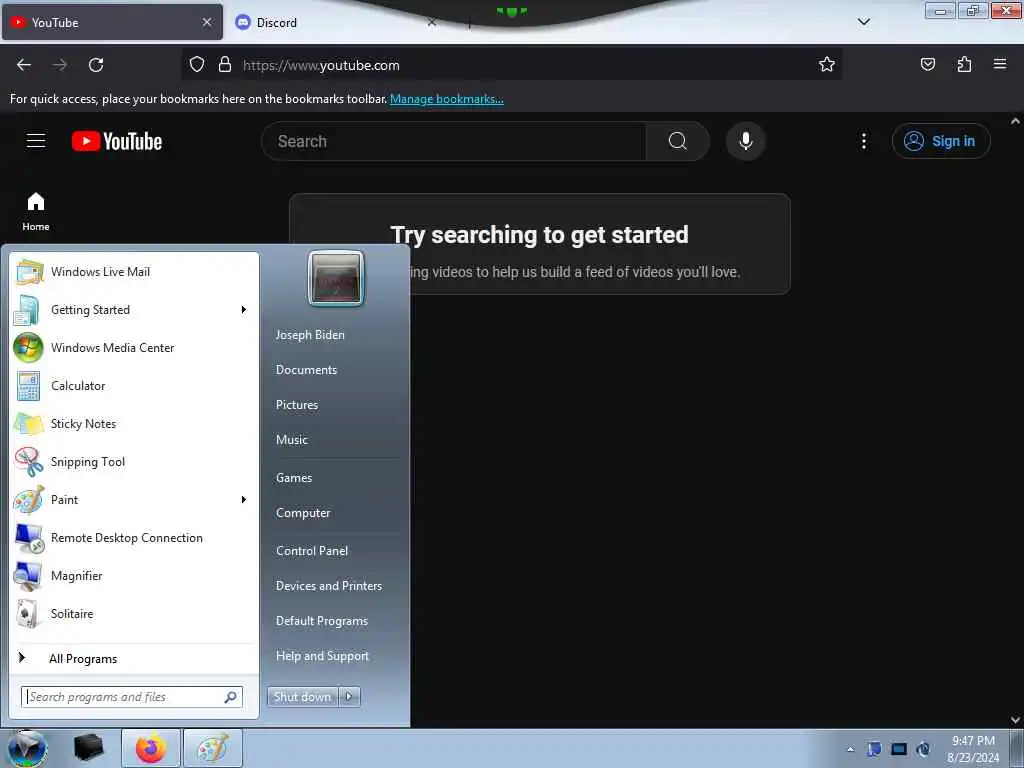Open Sticky Notes
This screenshot has width=1024, height=768.
135,423
